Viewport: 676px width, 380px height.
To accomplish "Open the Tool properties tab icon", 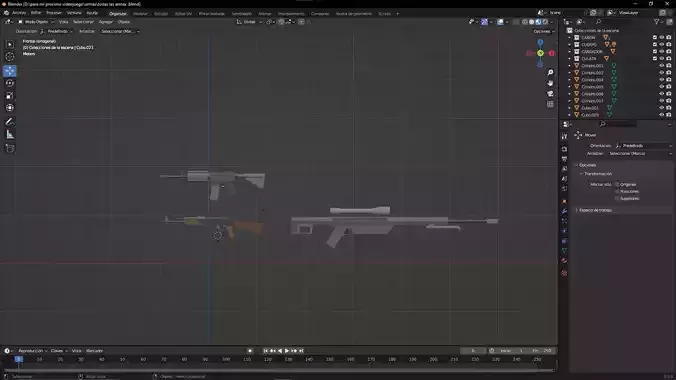I will click(564, 136).
